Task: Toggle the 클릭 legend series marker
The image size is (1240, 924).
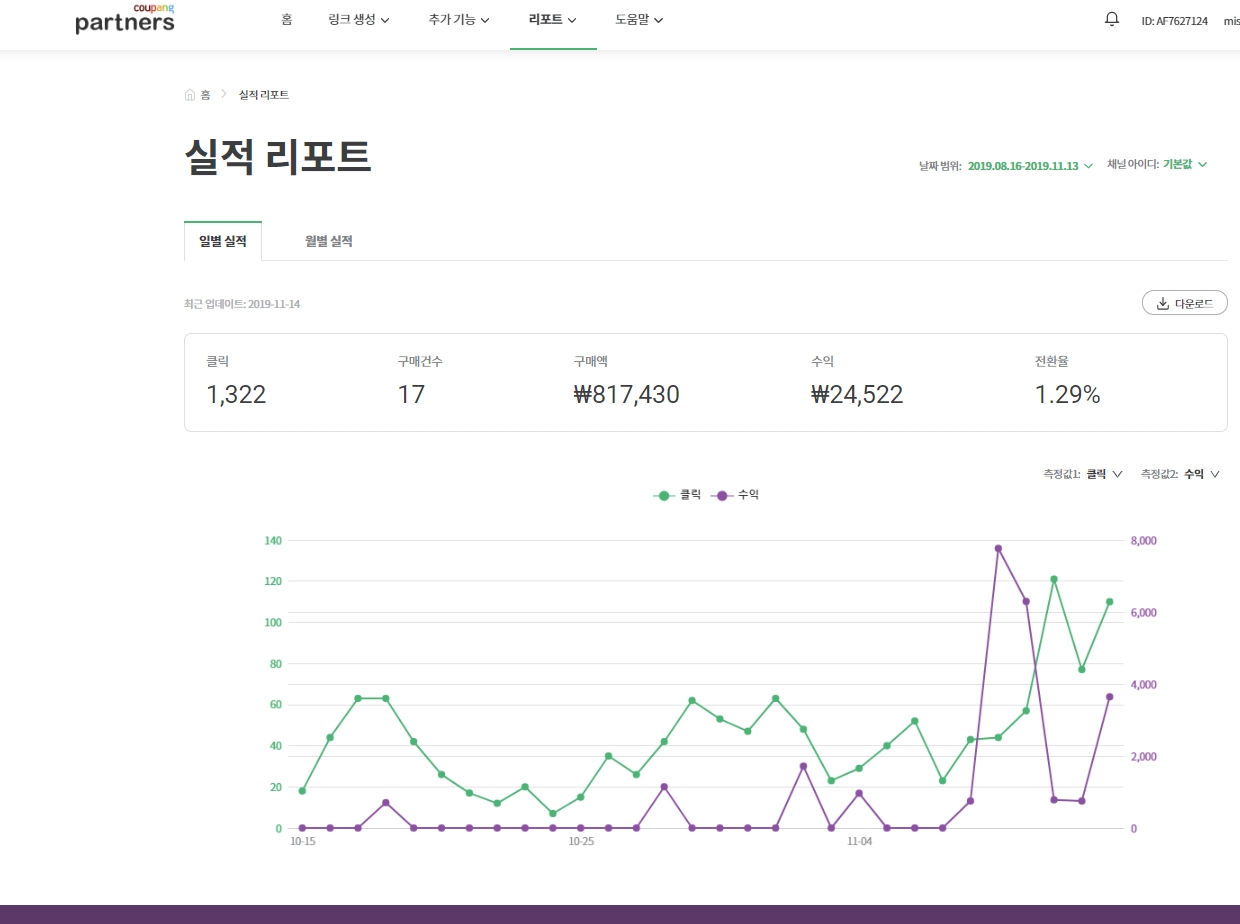Action: (x=664, y=495)
